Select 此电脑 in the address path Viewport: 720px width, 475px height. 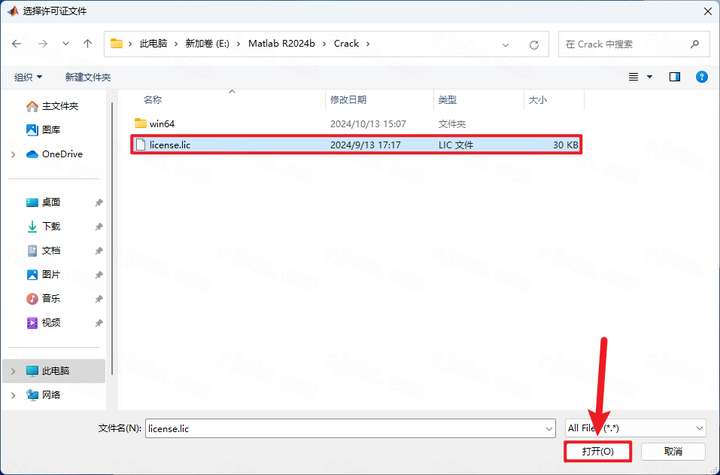(153, 44)
